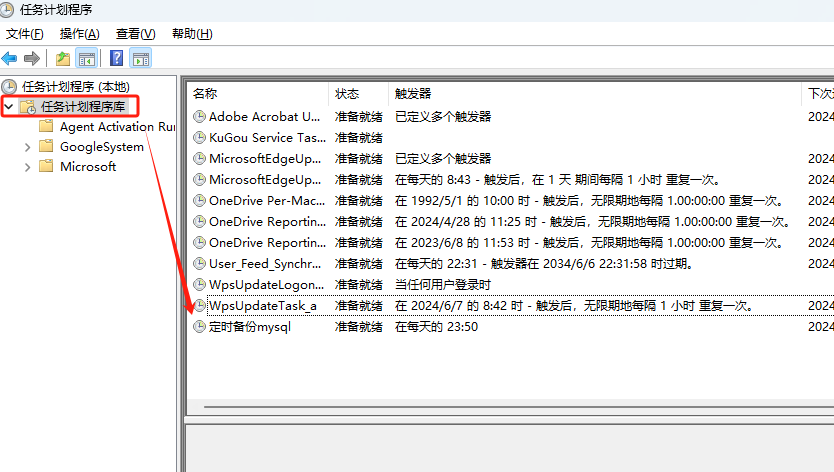Open Help via question mark icon
This screenshot has width=834, height=472.
(116, 57)
